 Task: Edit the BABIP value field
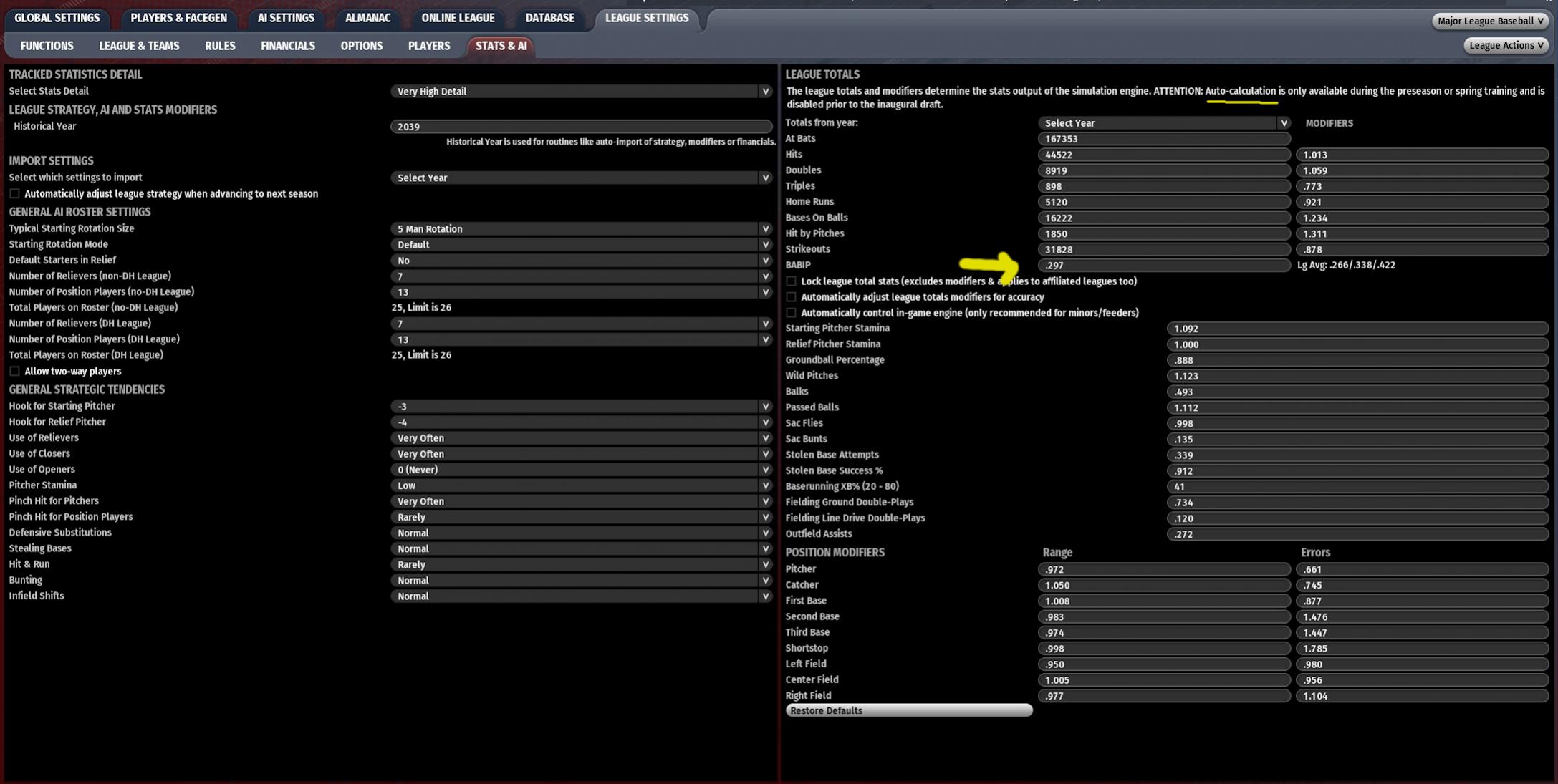pos(1163,266)
